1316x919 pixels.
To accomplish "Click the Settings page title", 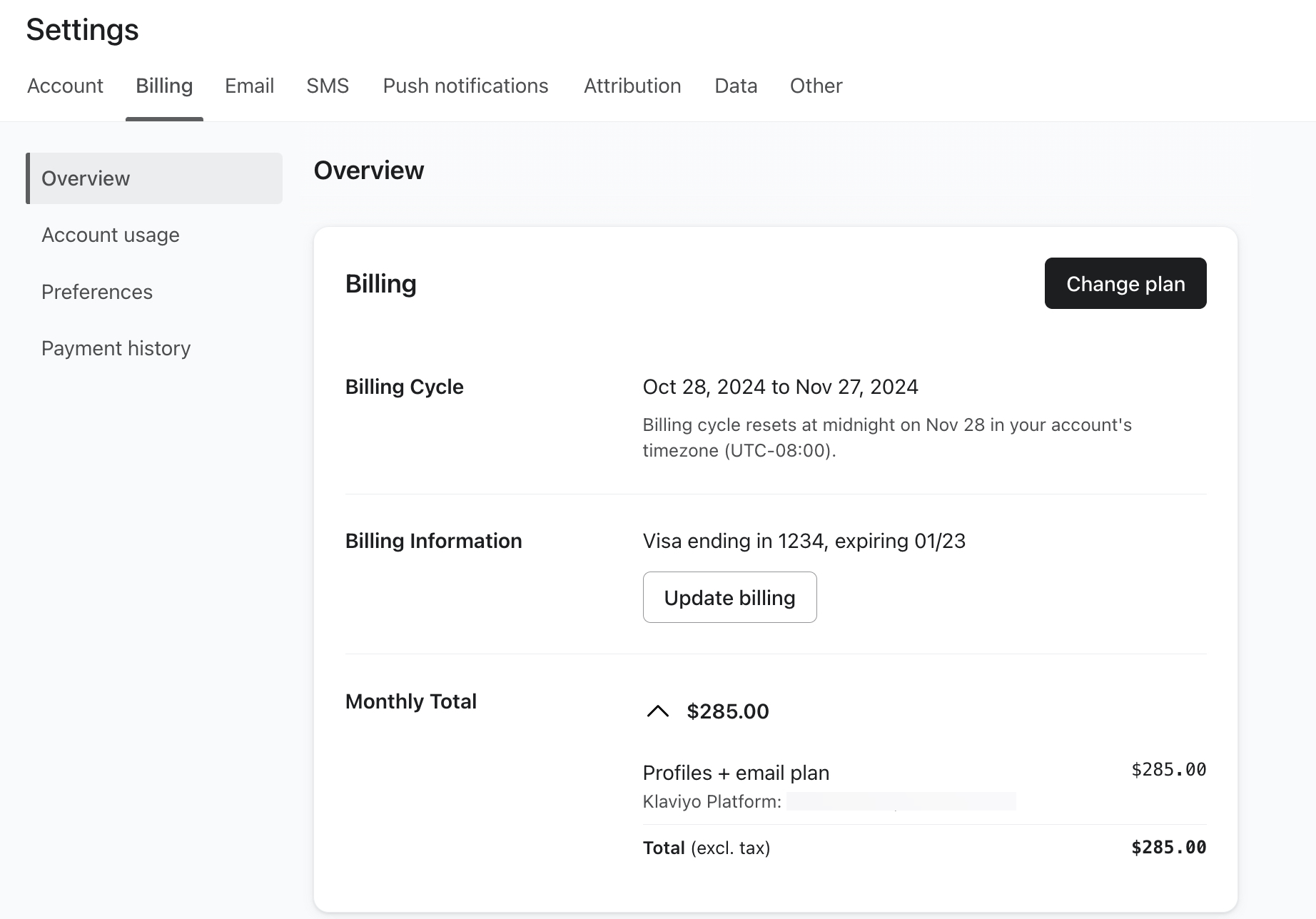I will [x=82, y=30].
